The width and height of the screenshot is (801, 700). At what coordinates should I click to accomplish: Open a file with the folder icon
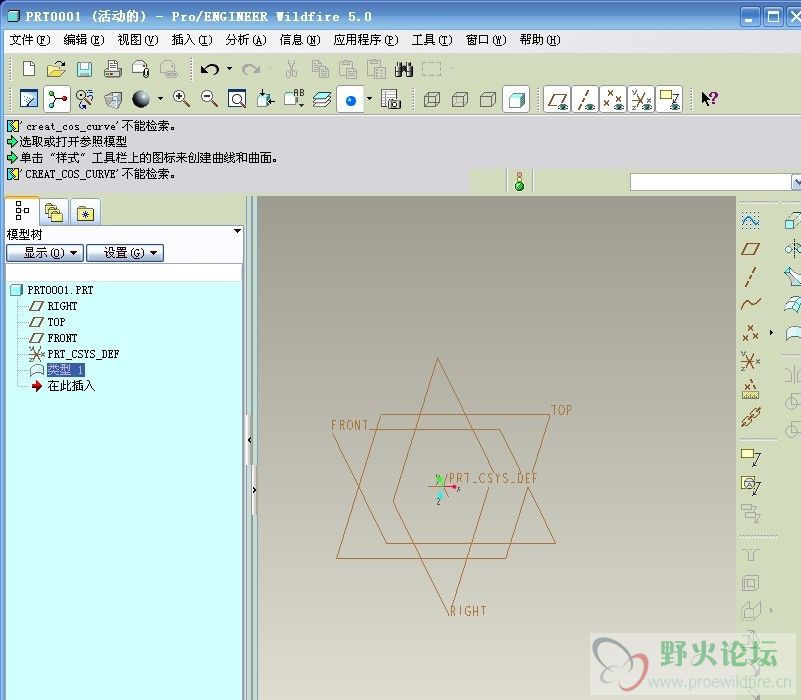pos(56,68)
